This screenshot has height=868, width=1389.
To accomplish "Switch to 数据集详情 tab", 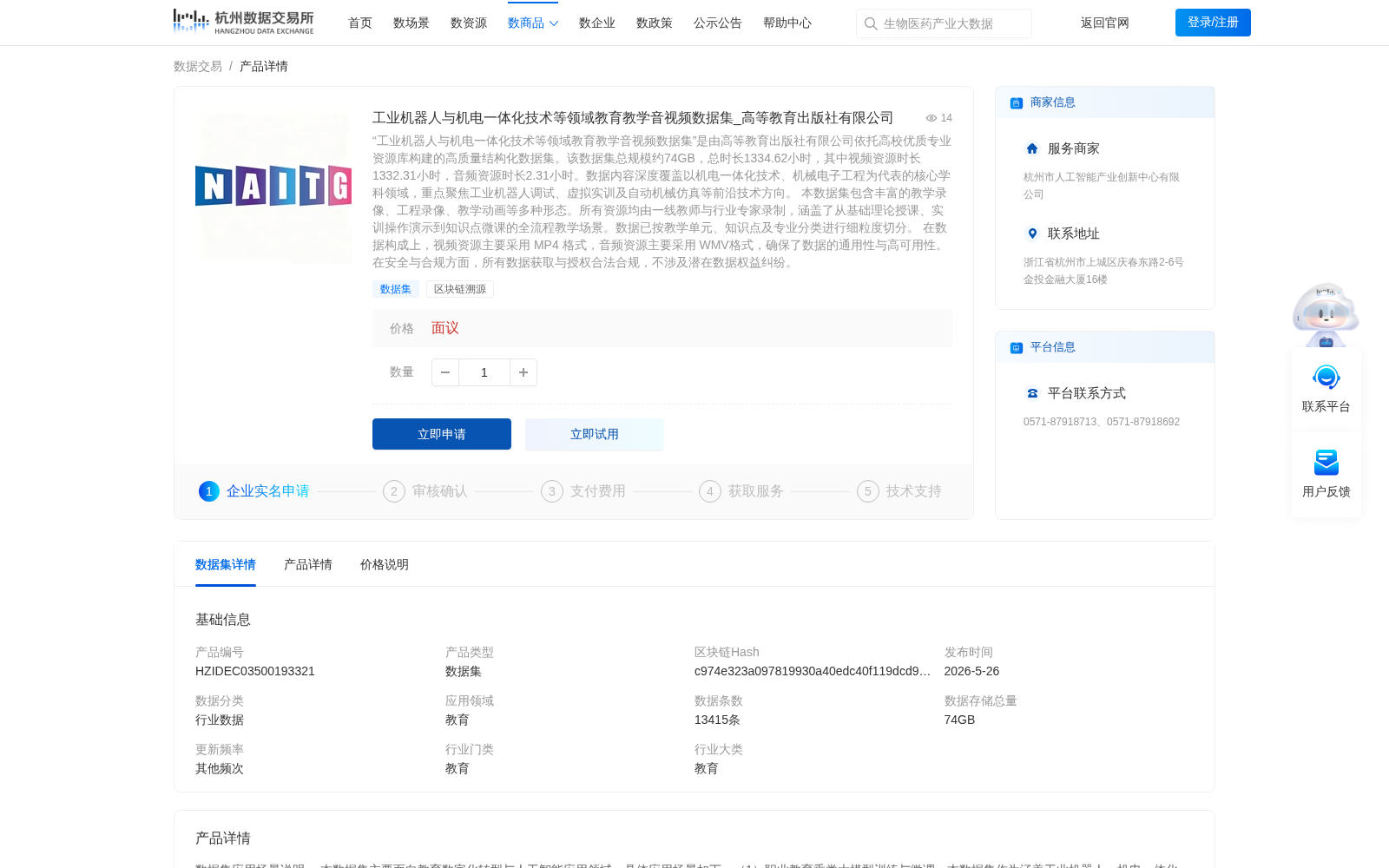I will [x=226, y=564].
